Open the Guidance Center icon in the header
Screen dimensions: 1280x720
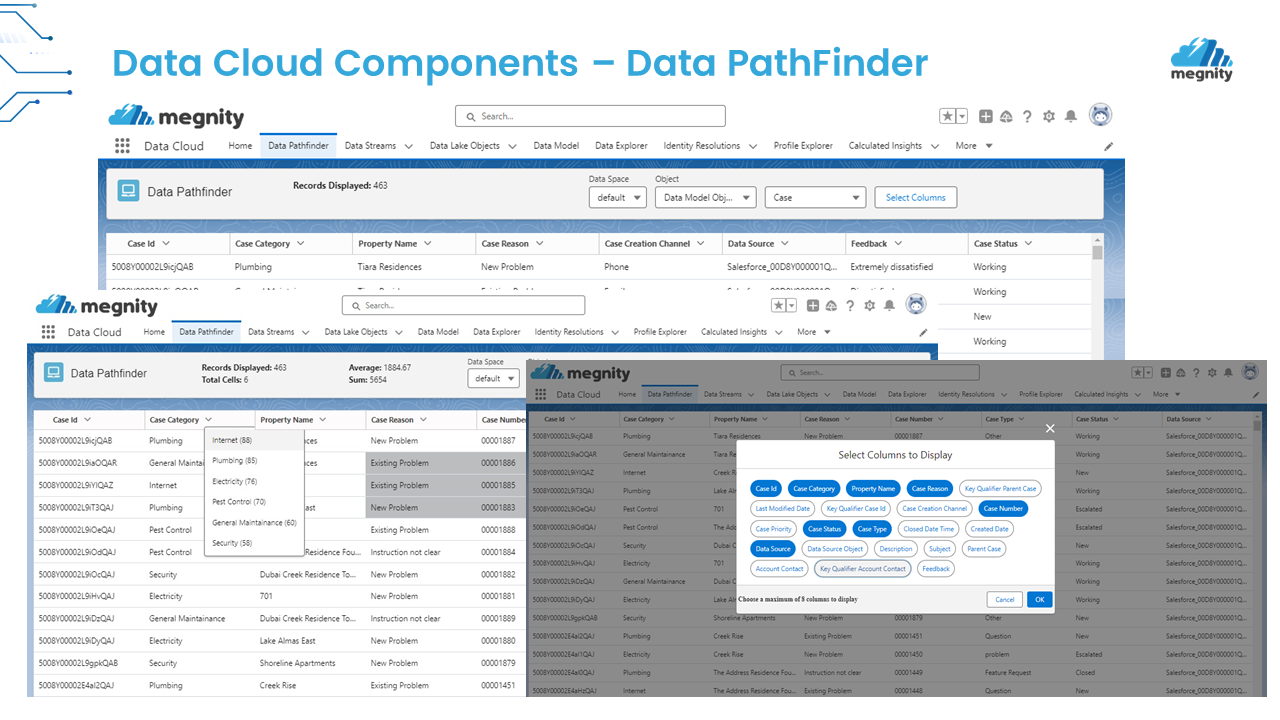(x=1005, y=116)
